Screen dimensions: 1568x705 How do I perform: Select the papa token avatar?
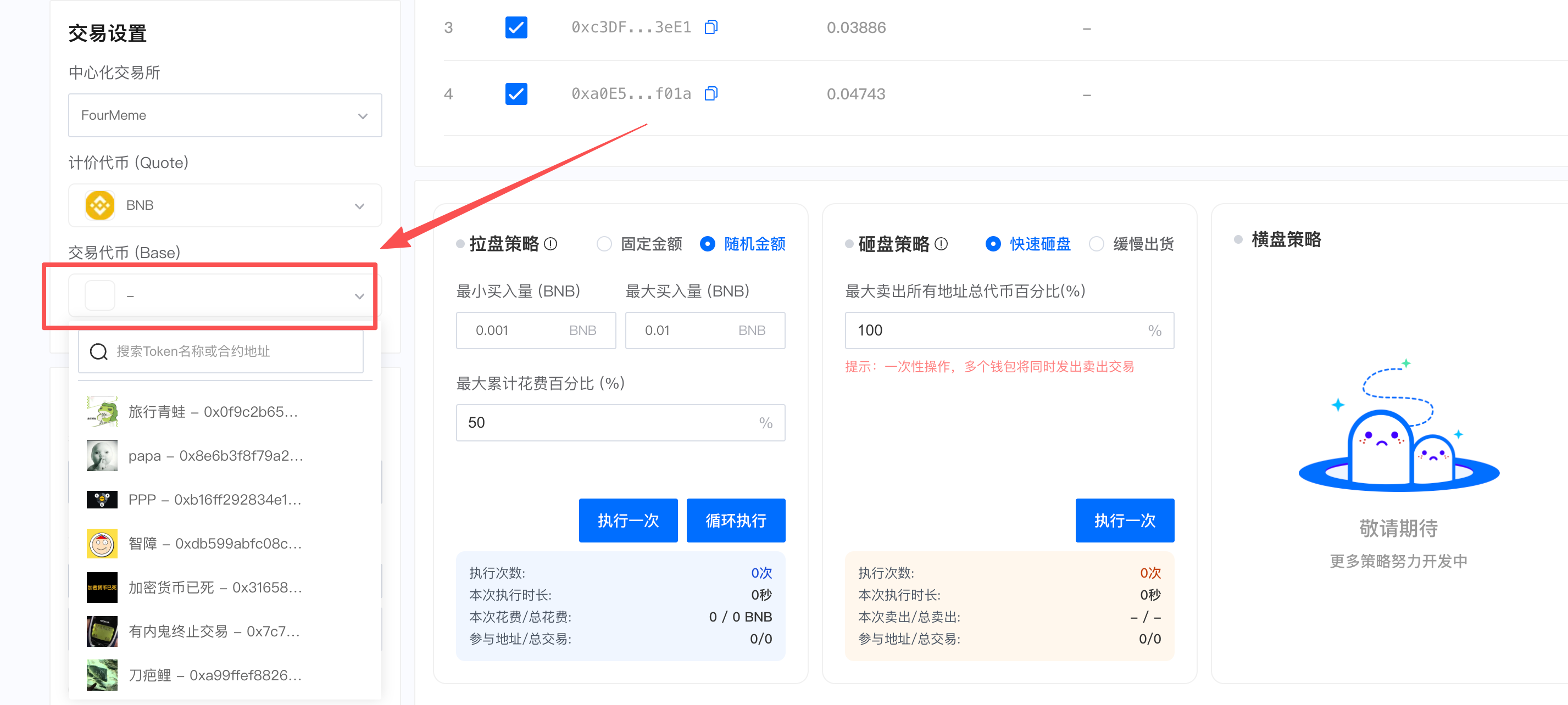tap(102, 456)
